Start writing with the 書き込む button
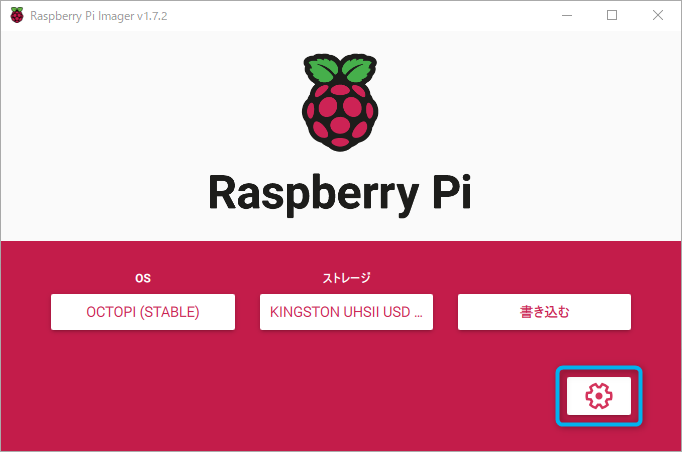682x452 pixels. [x=544, y=312]
